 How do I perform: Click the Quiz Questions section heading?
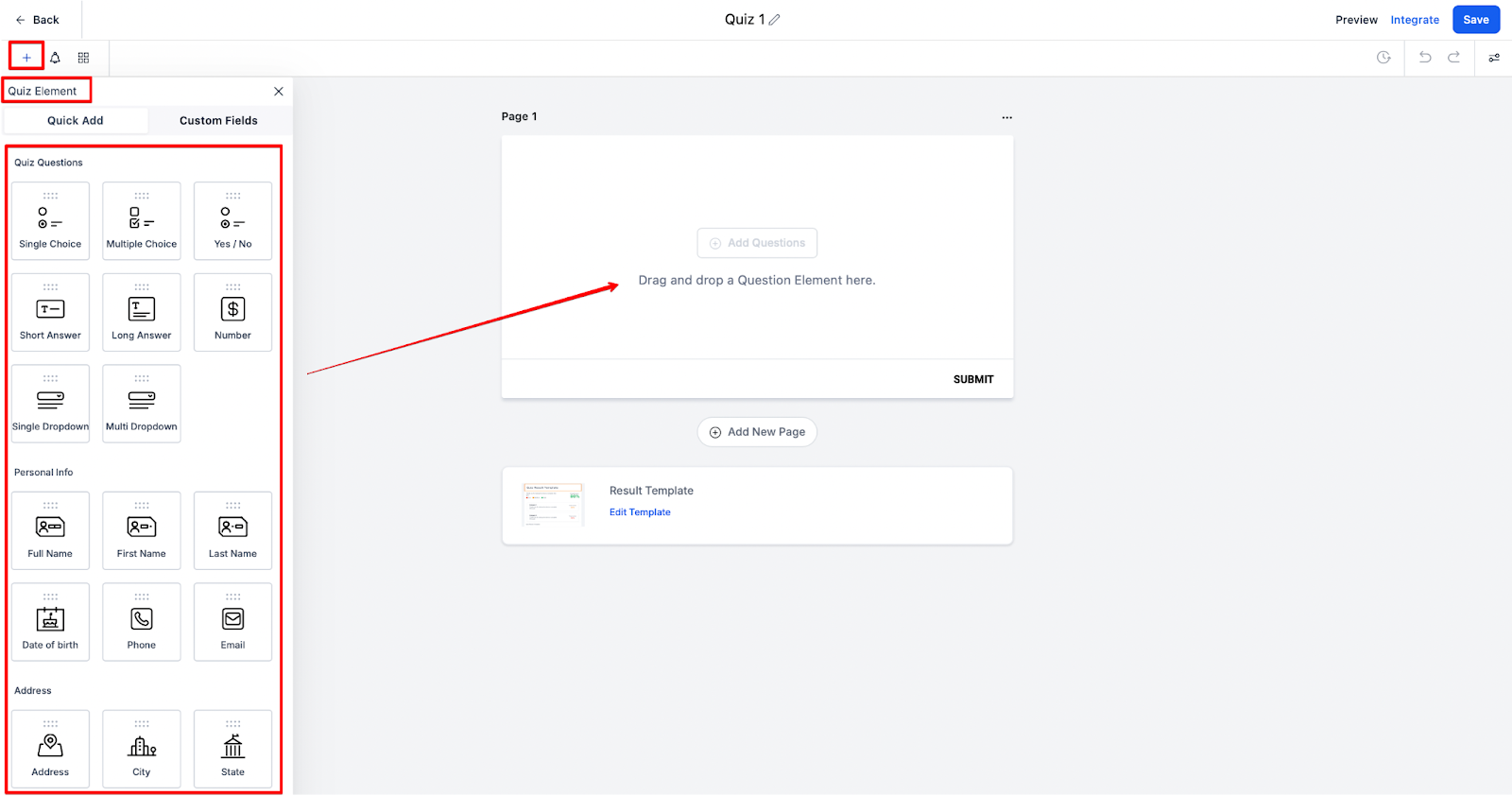click(x=48, y=163)
